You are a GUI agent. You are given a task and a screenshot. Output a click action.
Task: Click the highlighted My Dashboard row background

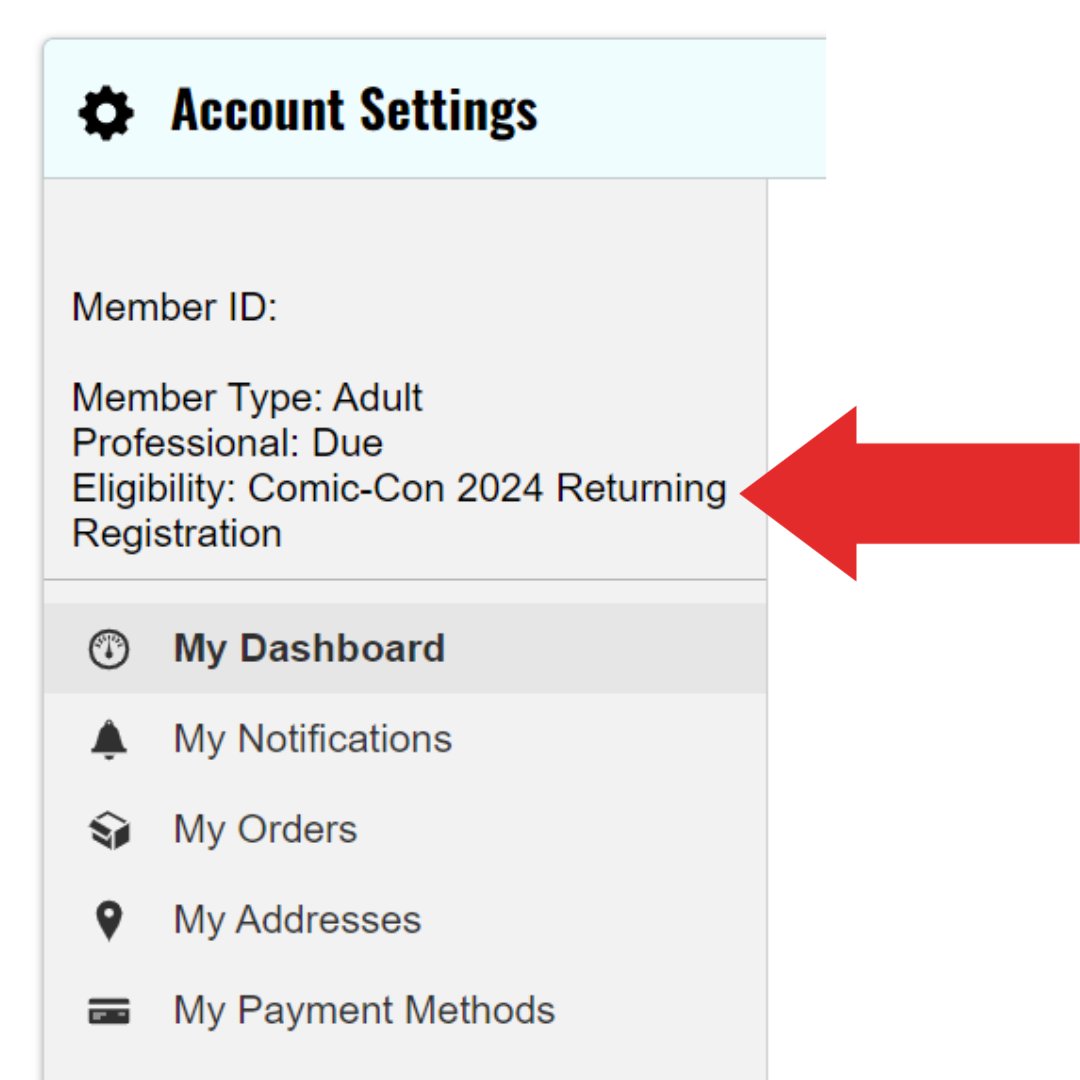click(405, 649)
